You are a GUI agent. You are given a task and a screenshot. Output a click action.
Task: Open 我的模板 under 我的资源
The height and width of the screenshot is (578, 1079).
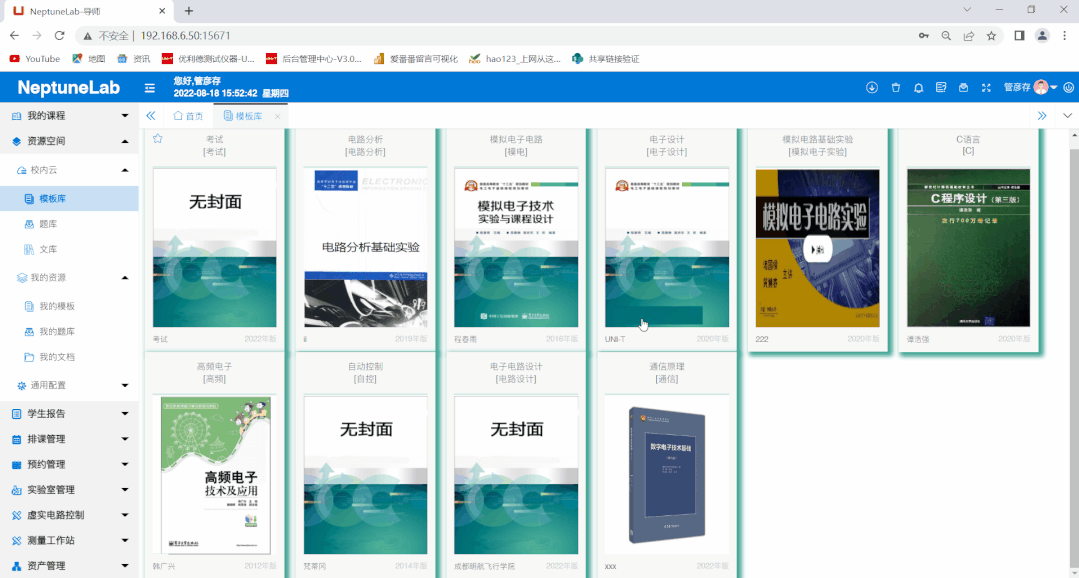click(x=56, y=306)
